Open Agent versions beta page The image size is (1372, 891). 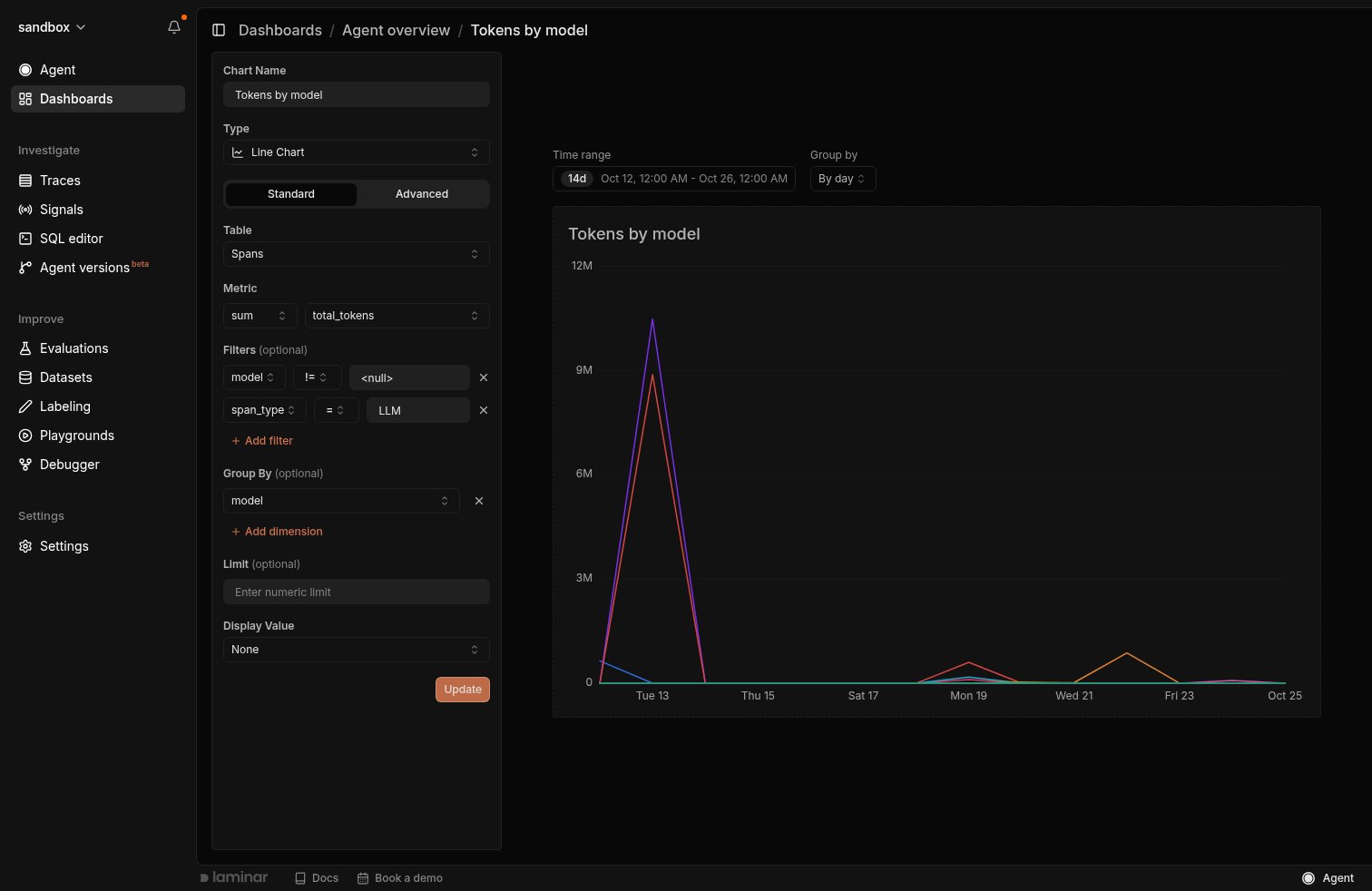click(x=98, y=268)
